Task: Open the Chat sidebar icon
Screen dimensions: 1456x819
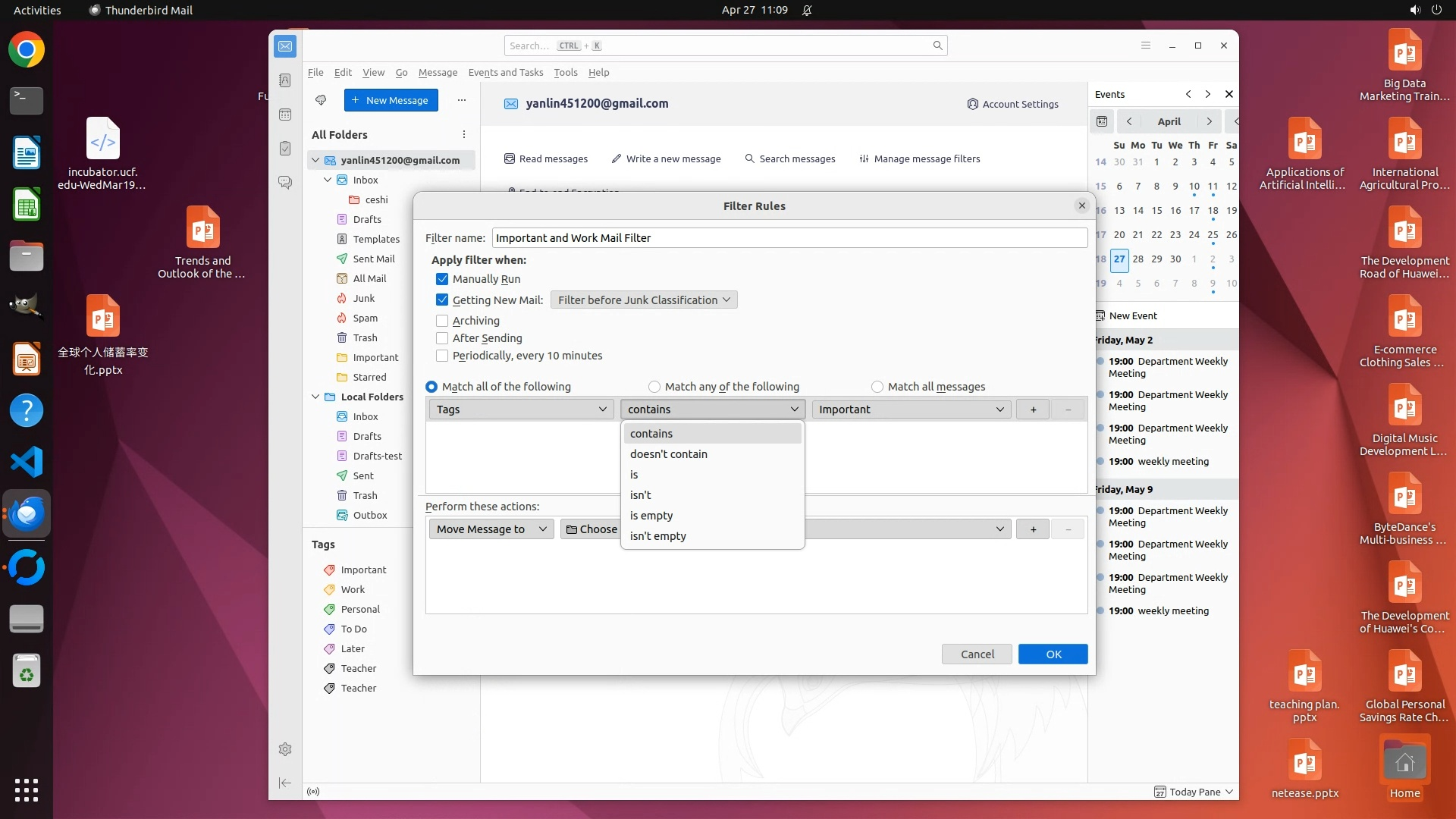Action: [x=285, y=183]
